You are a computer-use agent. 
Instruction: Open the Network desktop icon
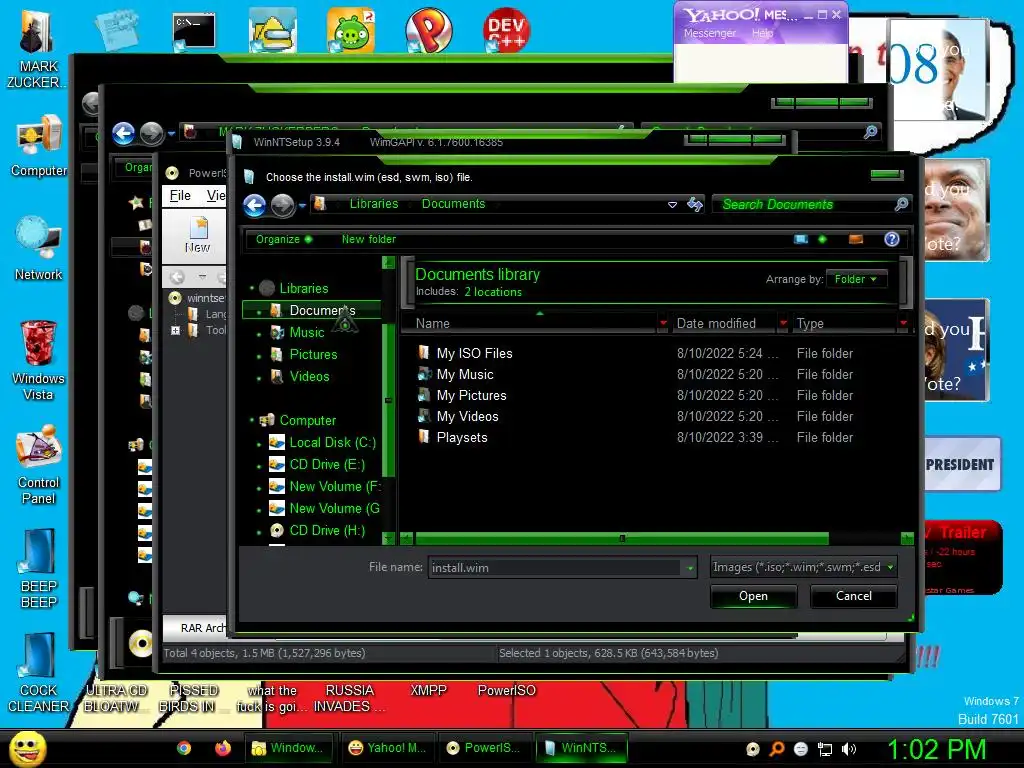tap(39, 248)
